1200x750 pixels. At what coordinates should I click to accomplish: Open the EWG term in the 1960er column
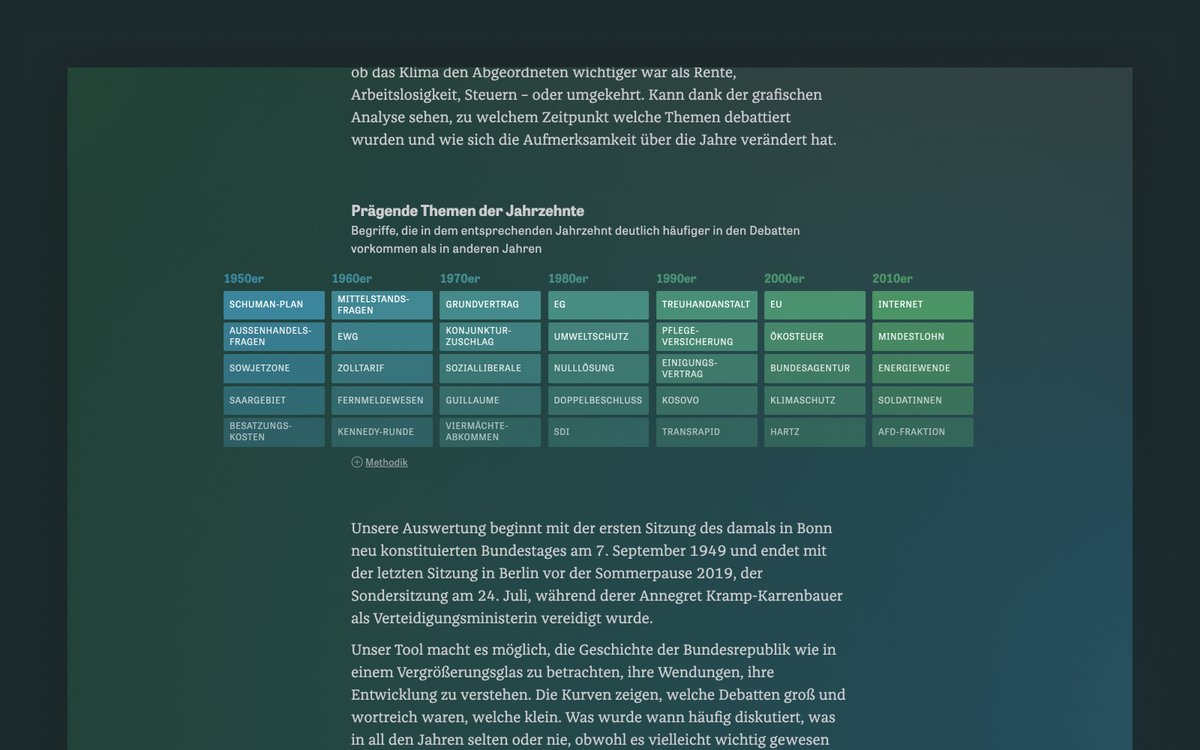click(381, 336)
